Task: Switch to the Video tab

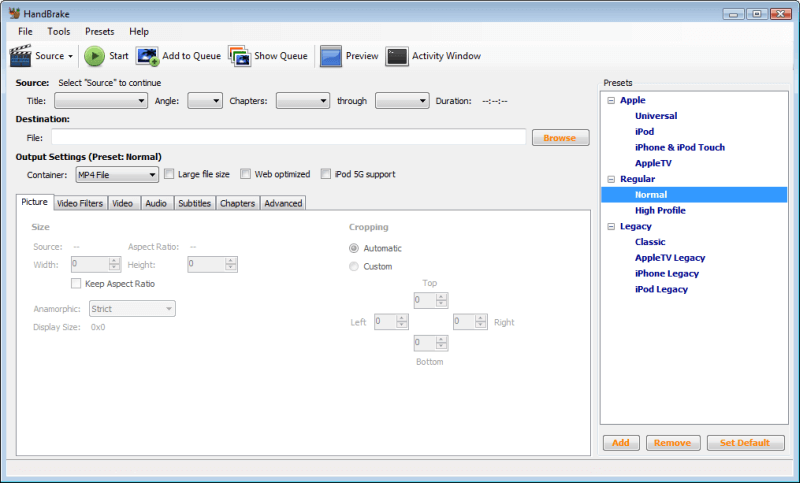Action: tap(122, 203)
